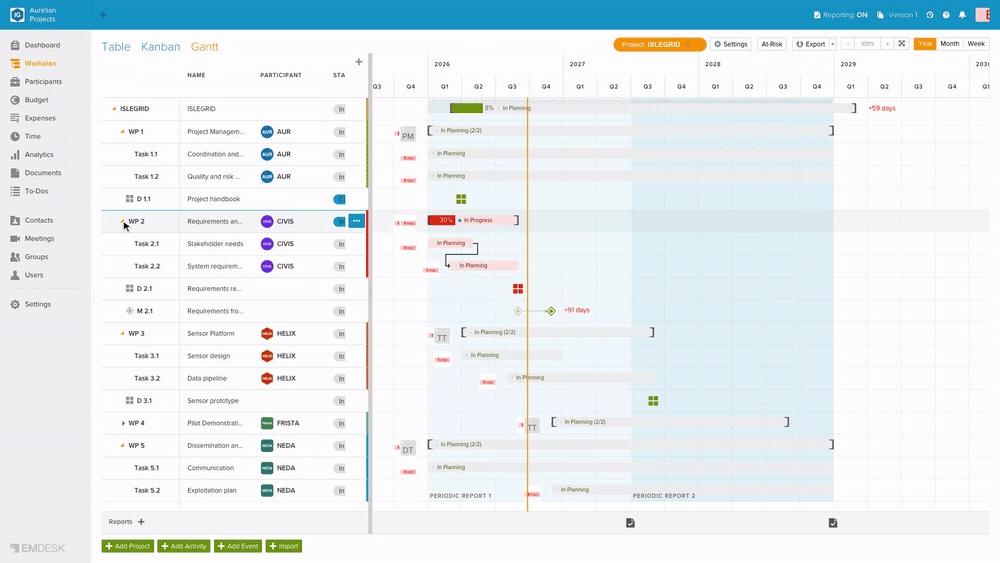This screenshot has width=1000, height=563.
Task: Switch timeline to Week view
Action: tap(976, 44)
